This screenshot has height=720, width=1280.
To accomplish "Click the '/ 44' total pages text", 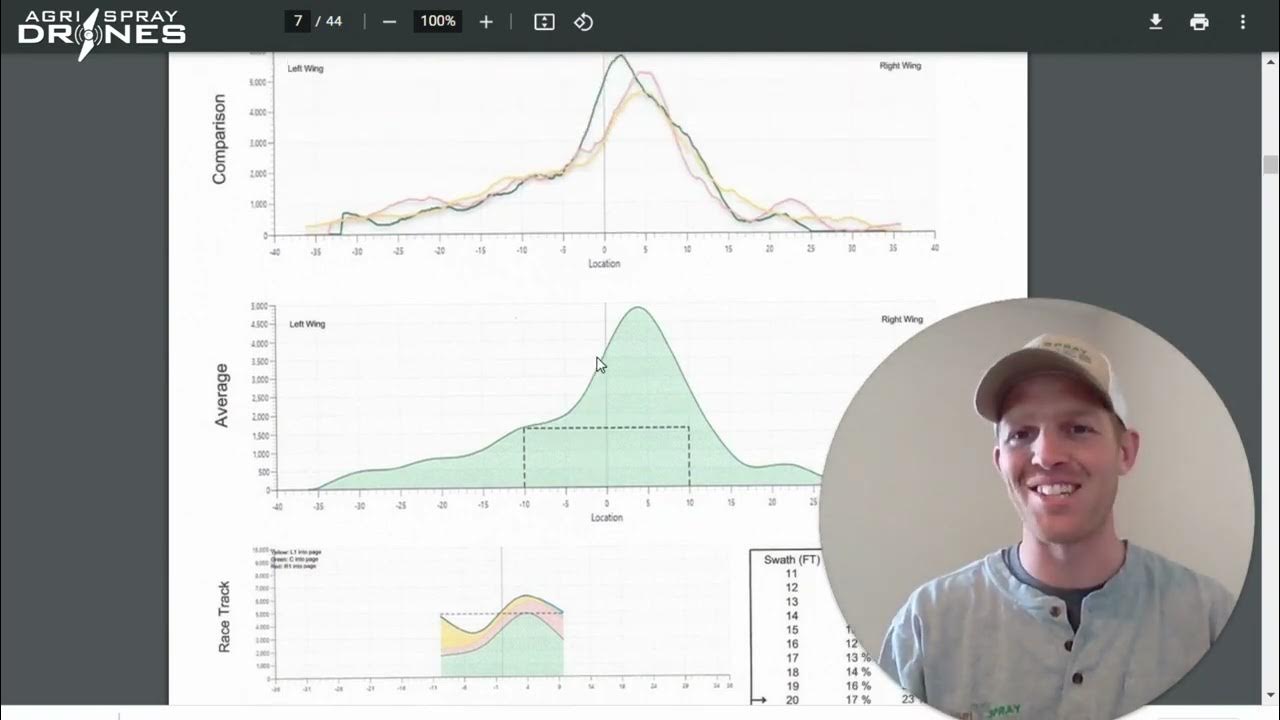I will point(329,21).
